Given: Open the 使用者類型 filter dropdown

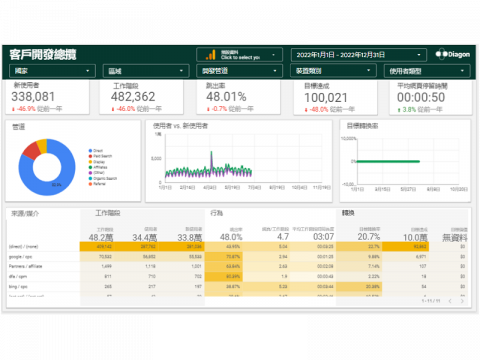Looking at the screenshot, I should pos(427,71).
